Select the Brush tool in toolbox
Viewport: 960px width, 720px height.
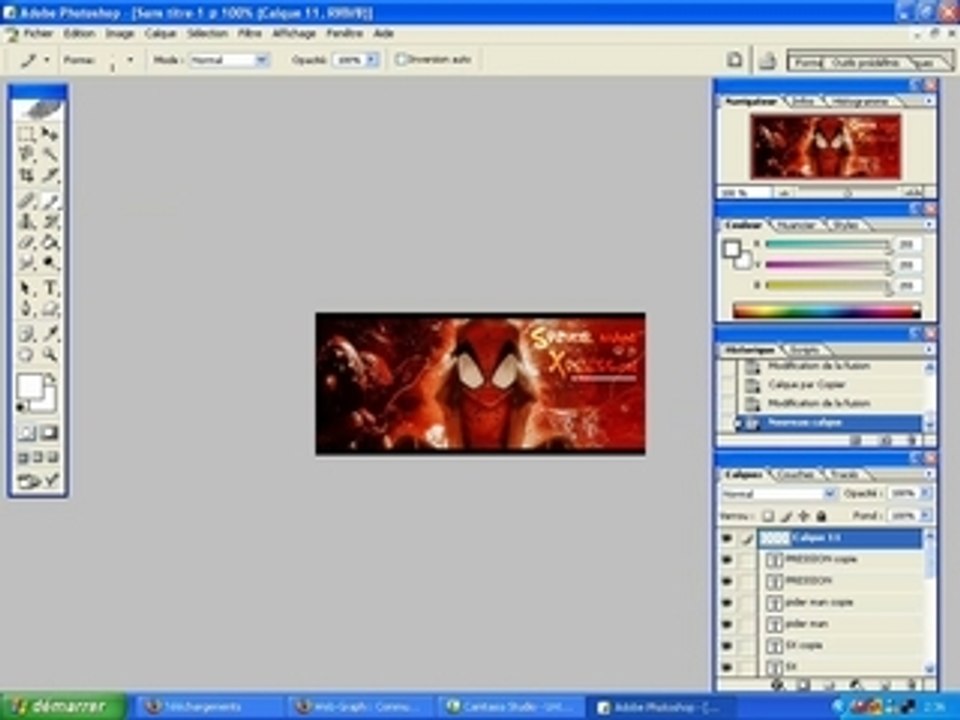point(50,200)
